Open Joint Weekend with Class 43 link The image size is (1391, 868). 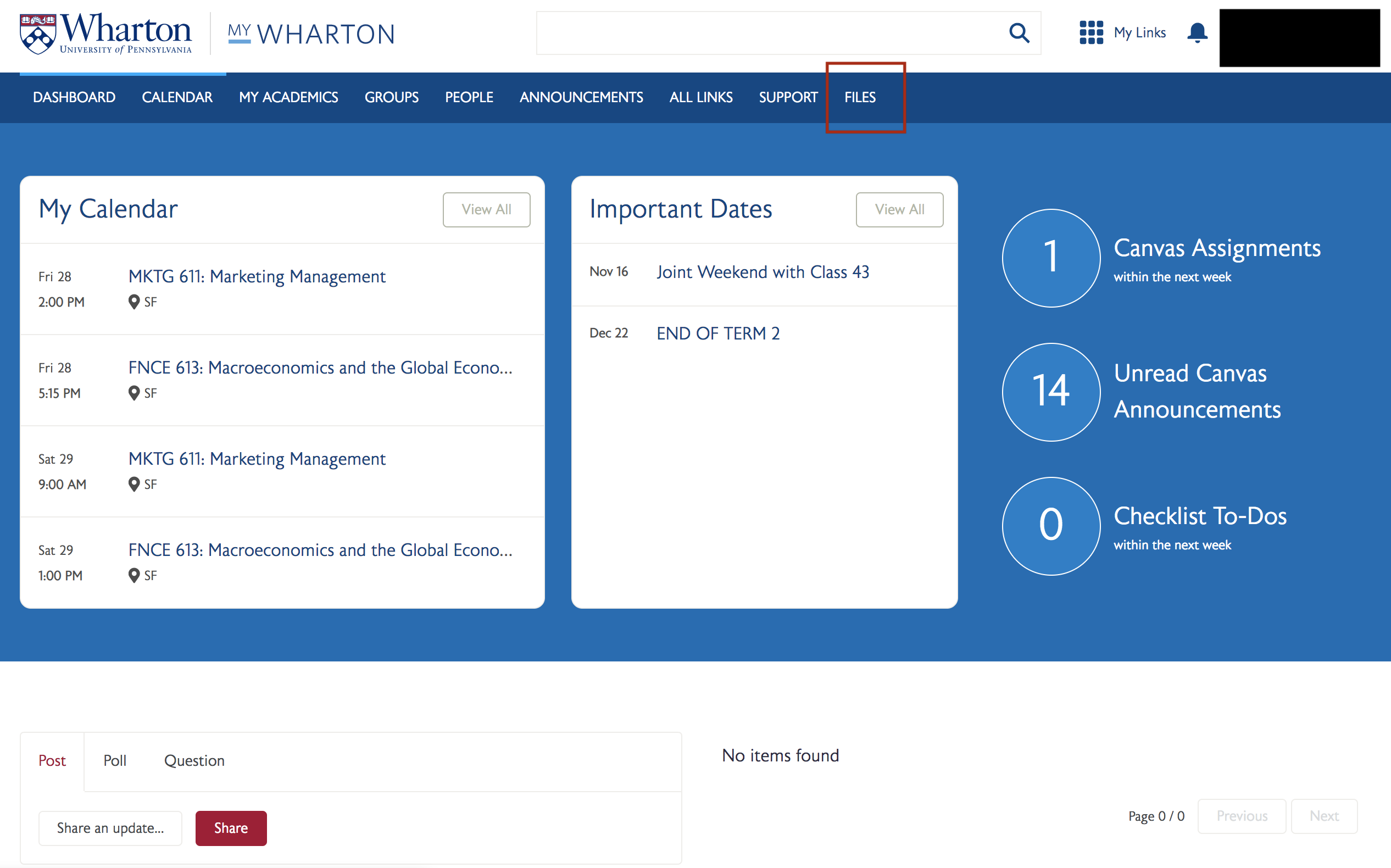(763, 272)
